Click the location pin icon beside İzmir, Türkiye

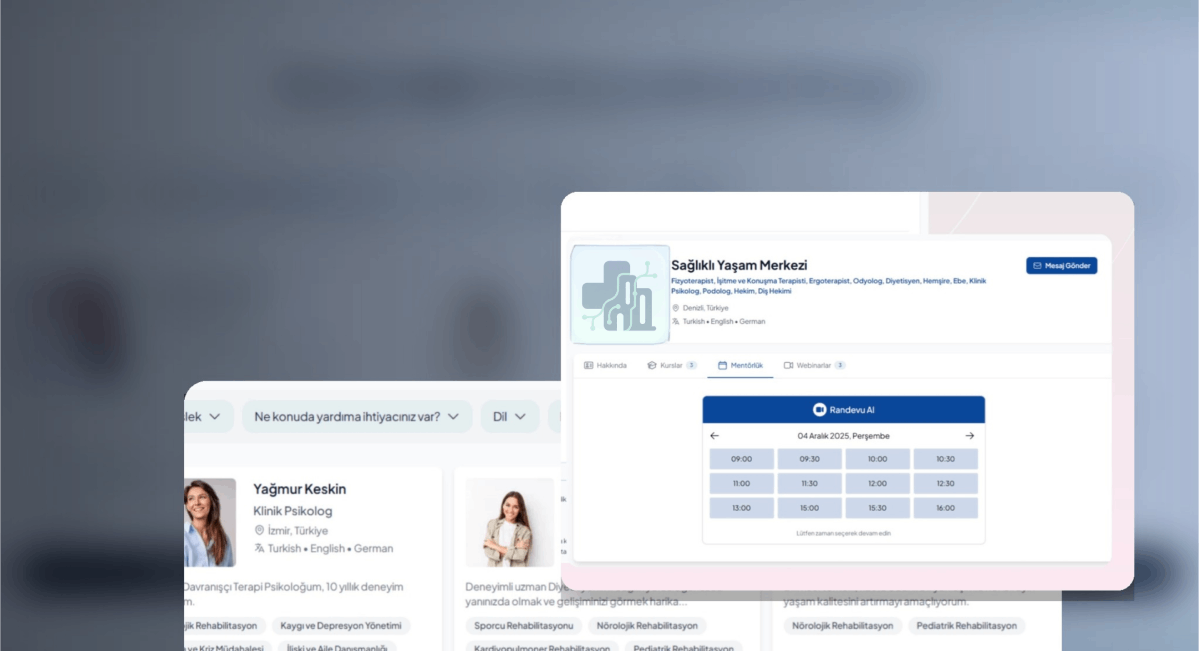(x=259, y=530)
